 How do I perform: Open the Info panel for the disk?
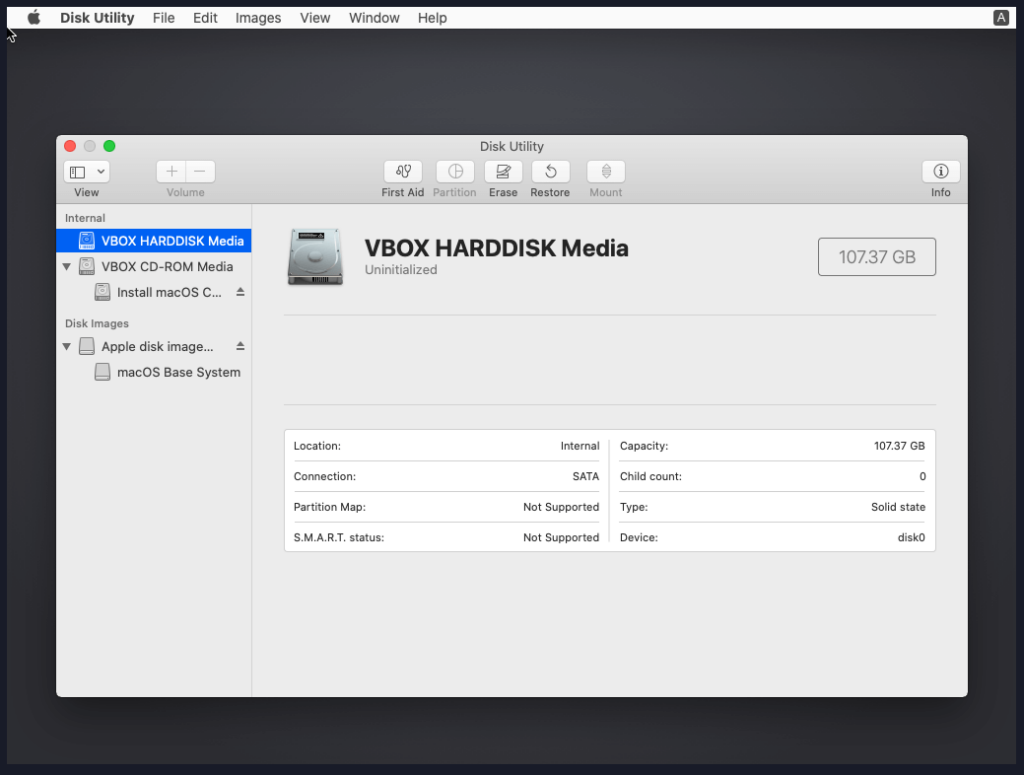(x=940, y=172)
